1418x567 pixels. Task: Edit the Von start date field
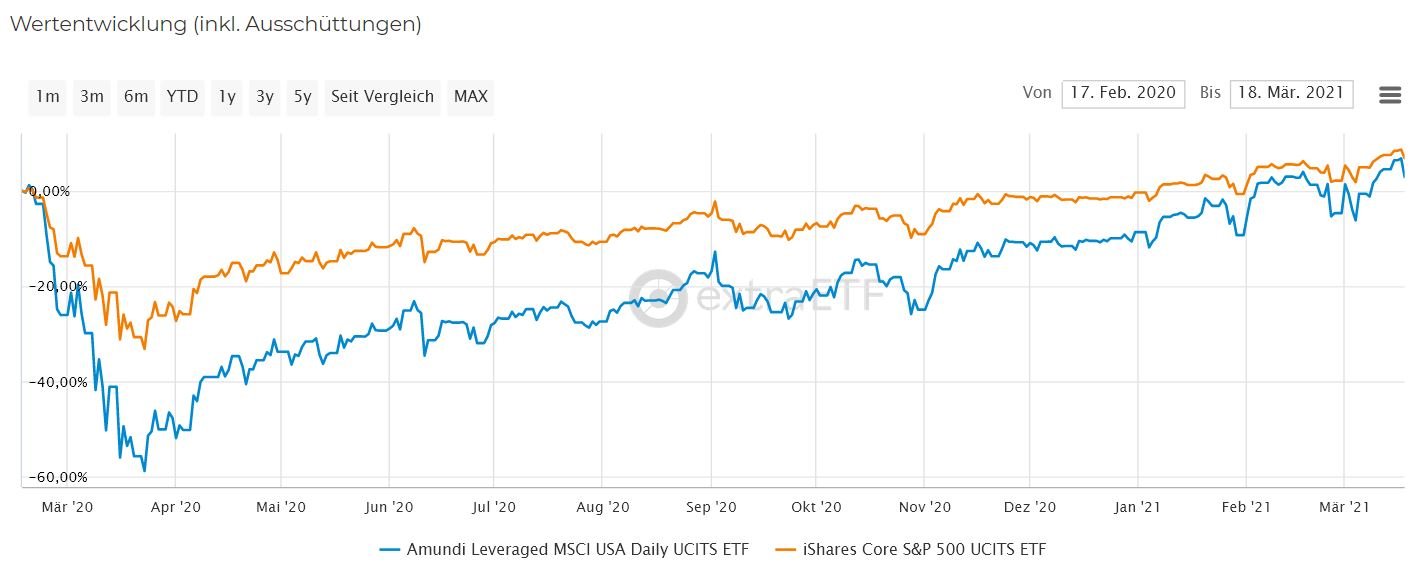tap(1123, 93)
